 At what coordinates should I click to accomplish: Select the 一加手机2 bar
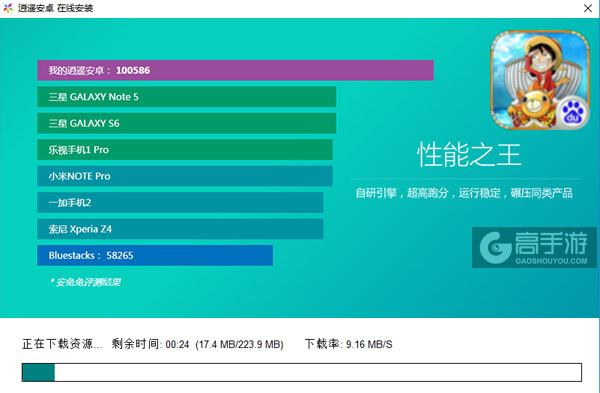(x=180, y=202)
